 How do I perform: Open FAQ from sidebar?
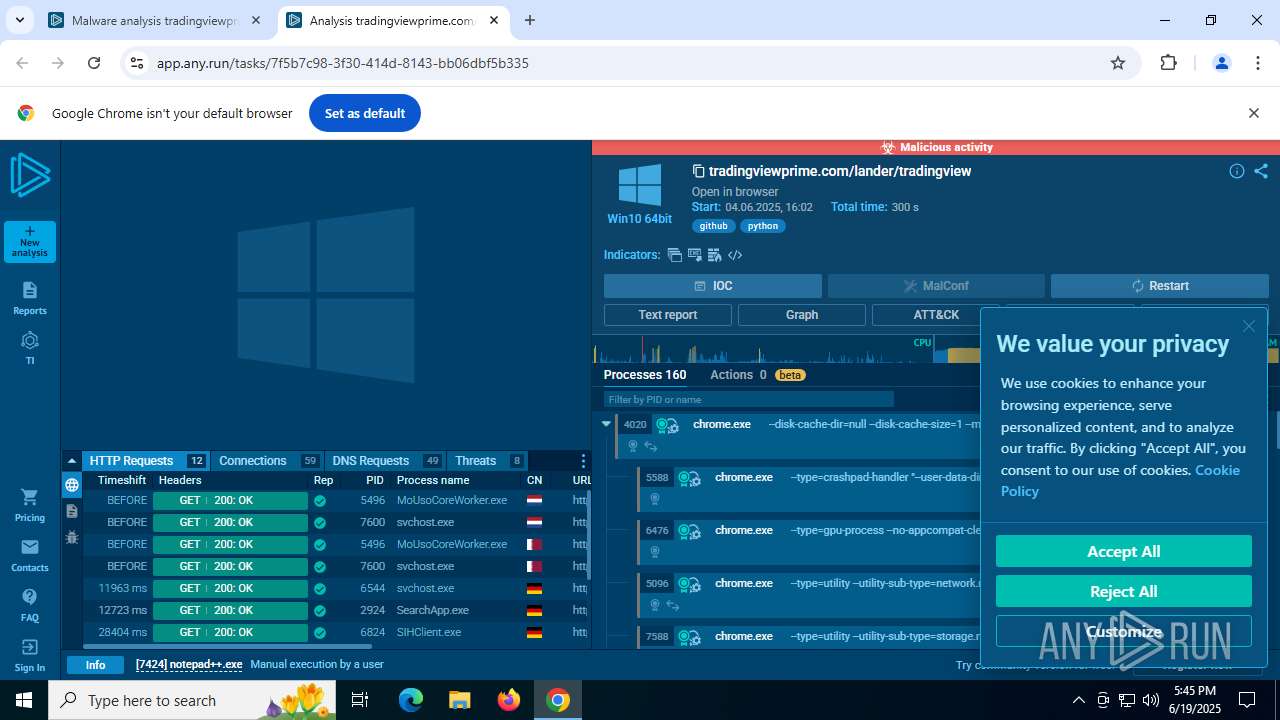(x=30, y=605)
